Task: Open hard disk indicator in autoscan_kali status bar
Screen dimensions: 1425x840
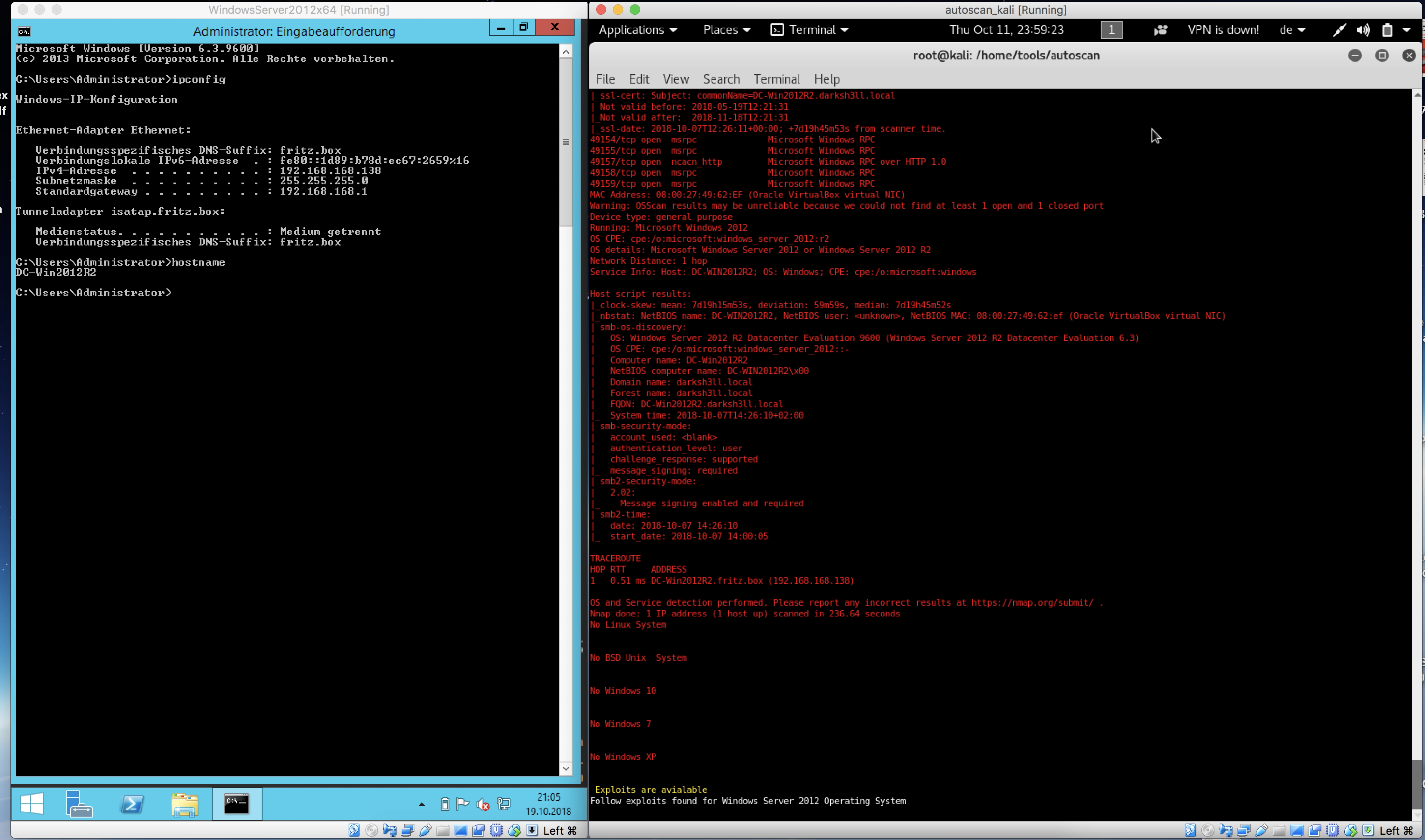Action: click(x=1190, y=830)
